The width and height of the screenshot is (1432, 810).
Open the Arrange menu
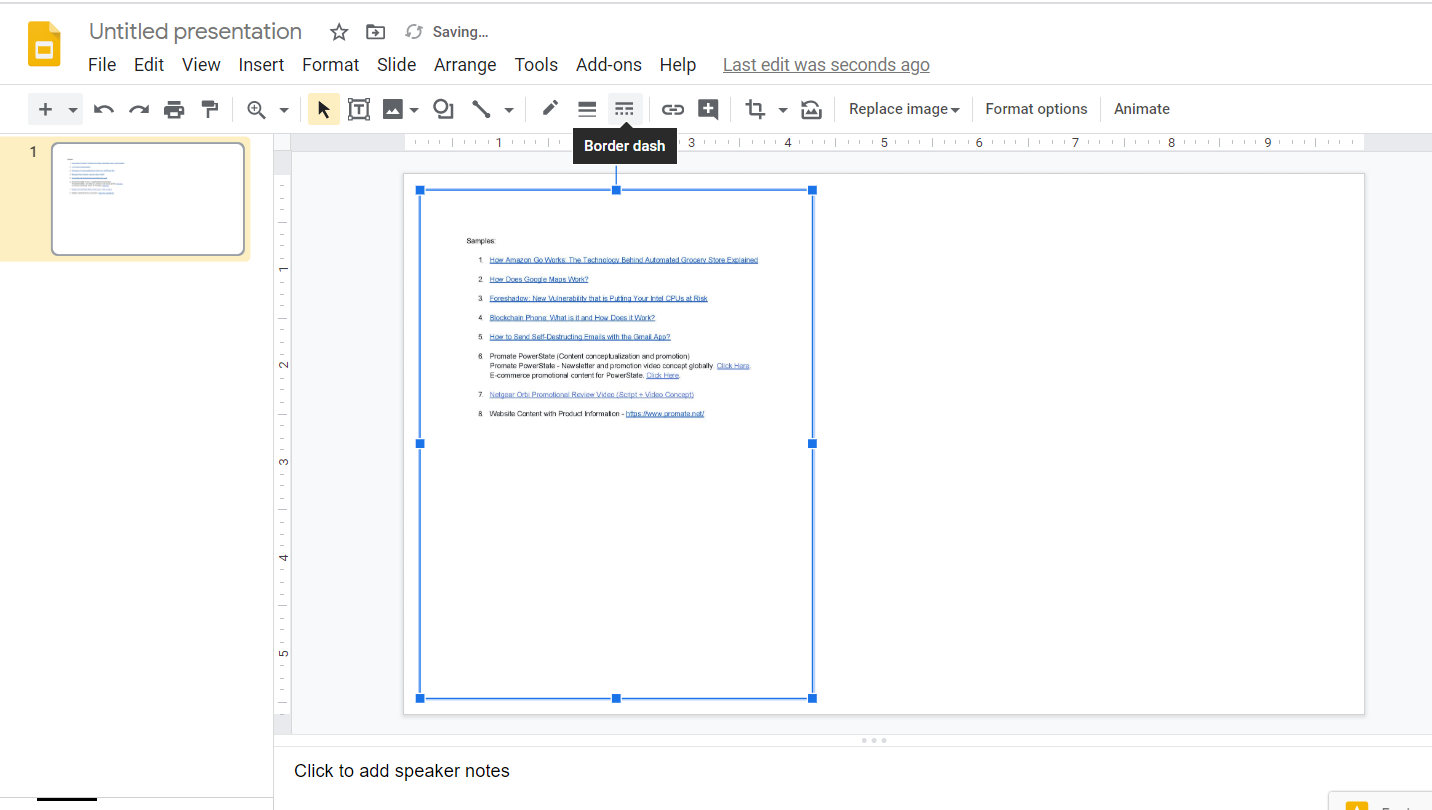(465, 64)
